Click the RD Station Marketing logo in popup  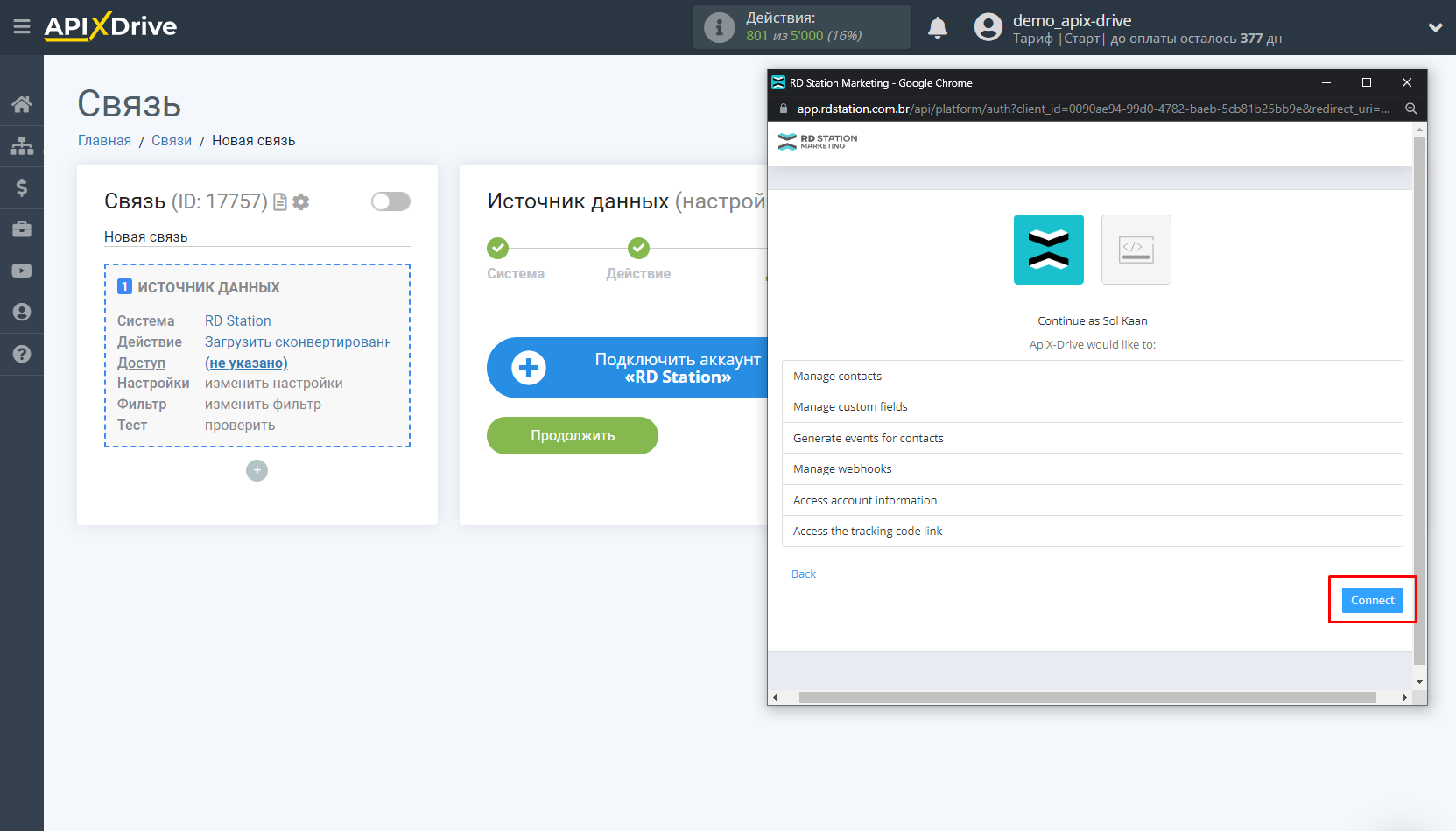818,142
